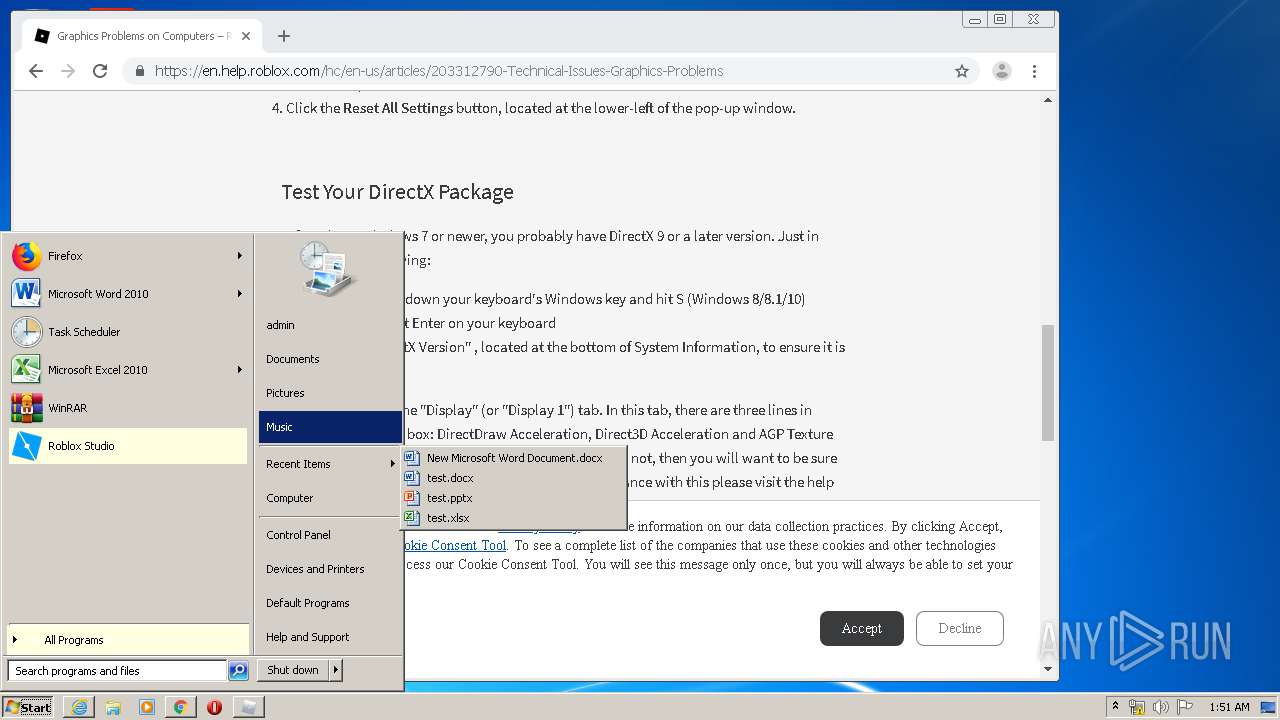Click the last taskbar program icon

248,707
